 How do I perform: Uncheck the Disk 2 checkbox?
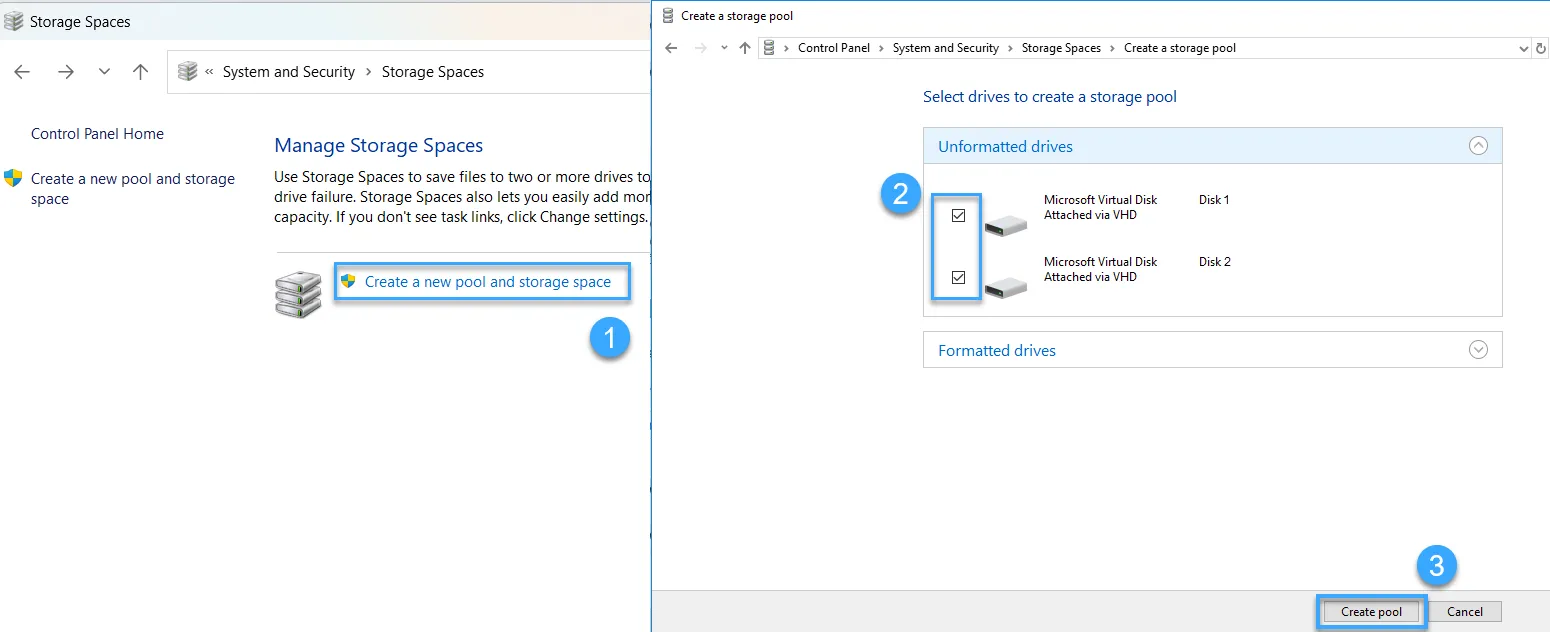pos(958,277)
